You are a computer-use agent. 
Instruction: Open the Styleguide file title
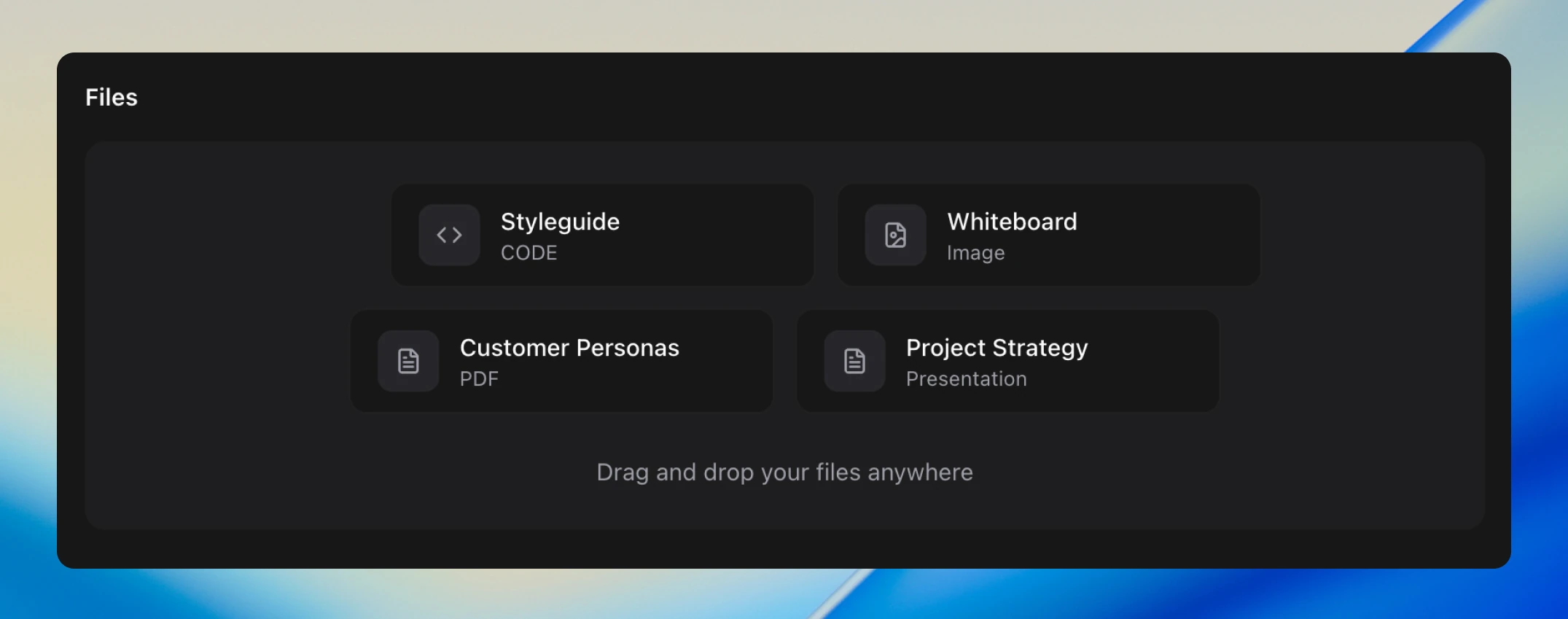[x=560, y=222]
